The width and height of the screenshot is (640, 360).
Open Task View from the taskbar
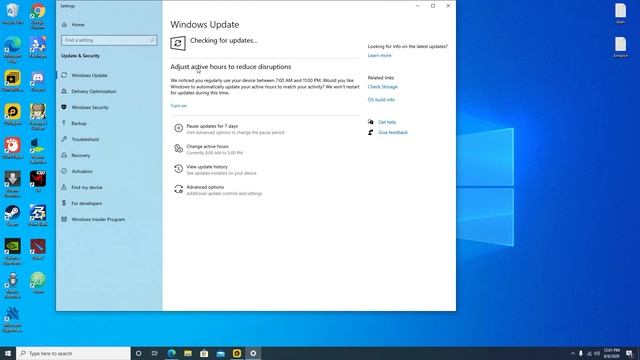(x=155, y=353)
